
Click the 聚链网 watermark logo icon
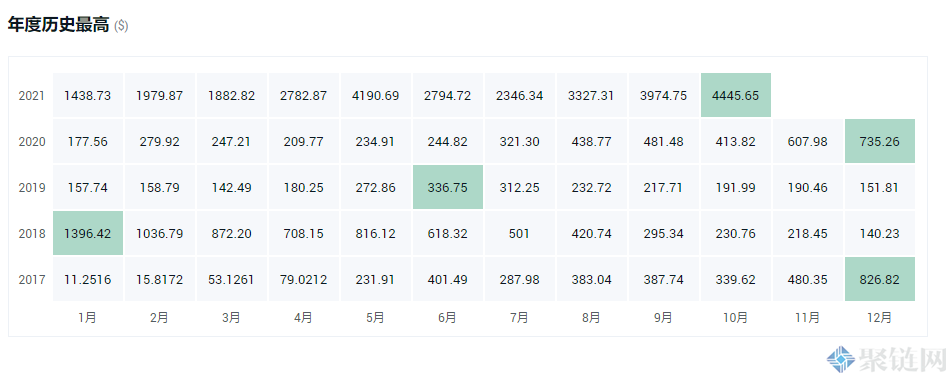(840, 360)
